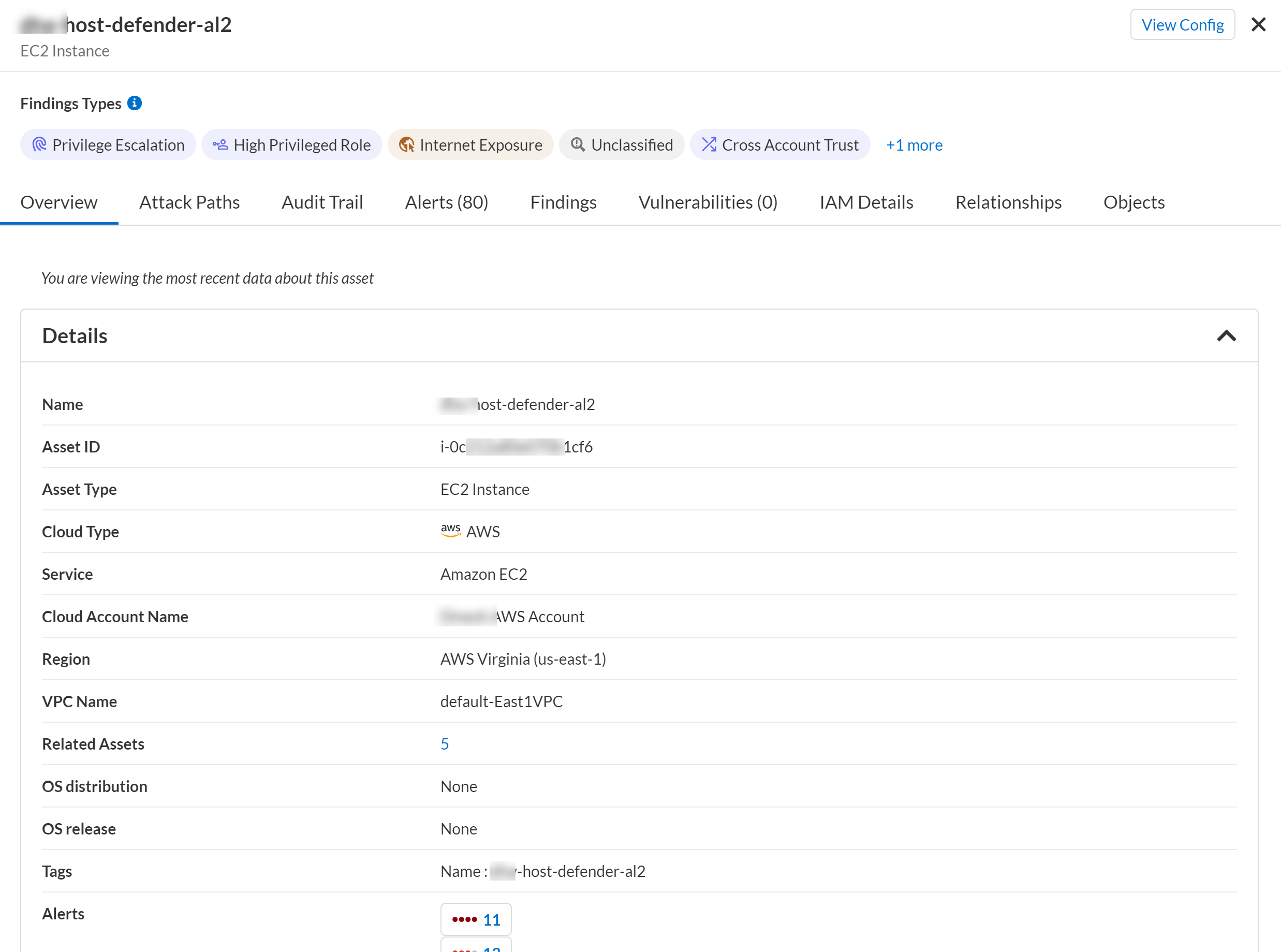Click the Privilege Escalation fingerprint icon
The width and height of the screenshot is (1281, 952).
point(39,144)
